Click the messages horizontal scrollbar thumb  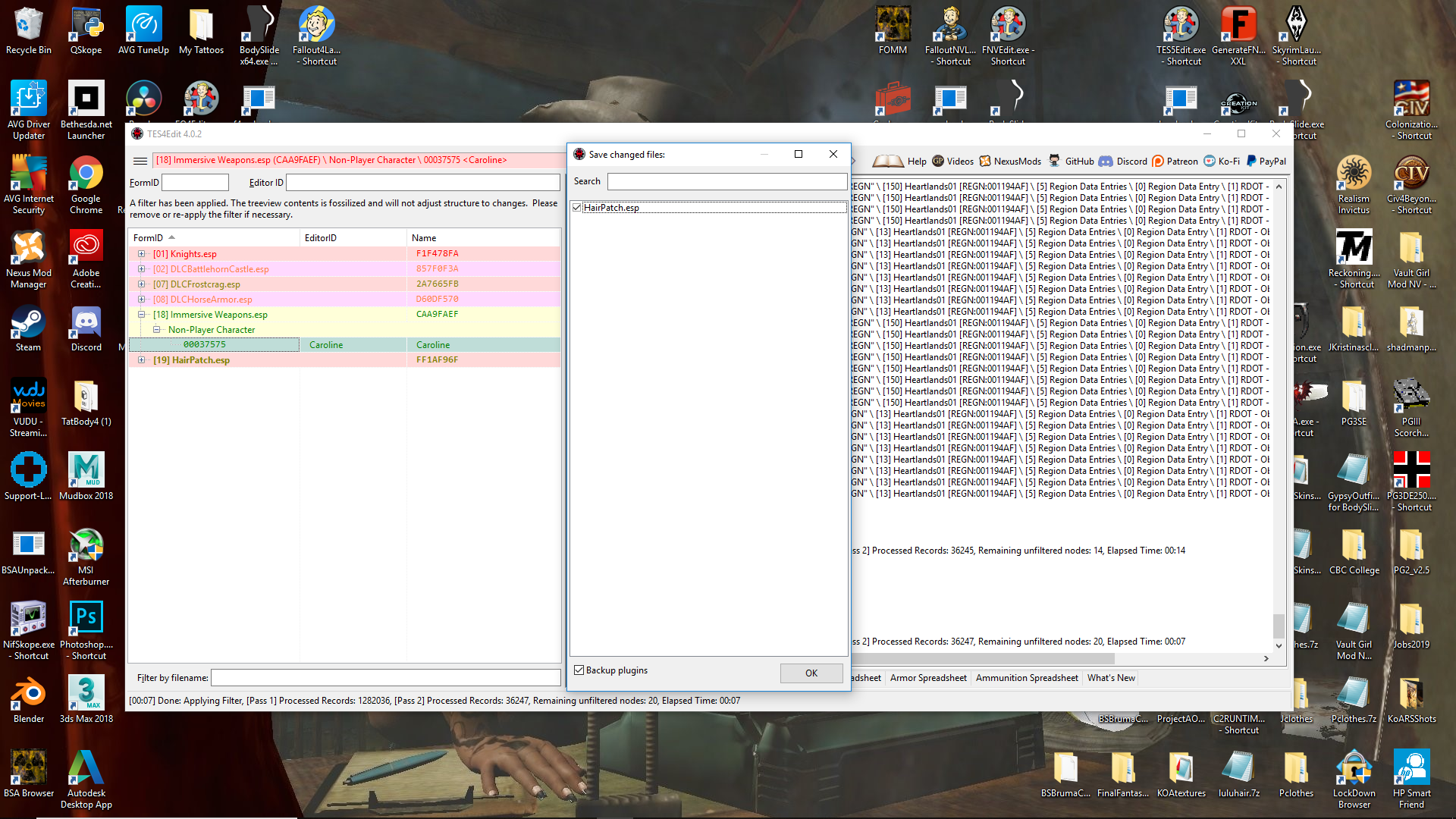point(983,658)
